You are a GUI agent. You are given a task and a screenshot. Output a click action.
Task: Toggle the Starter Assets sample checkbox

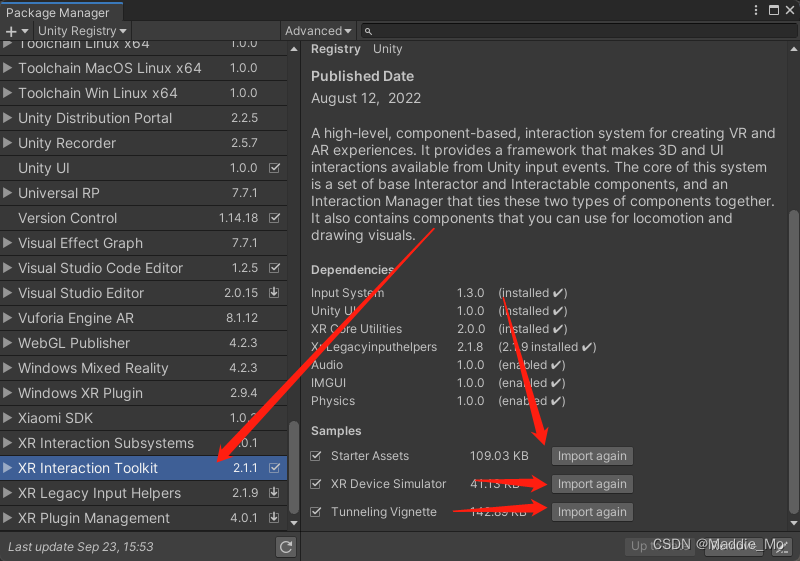316,455
